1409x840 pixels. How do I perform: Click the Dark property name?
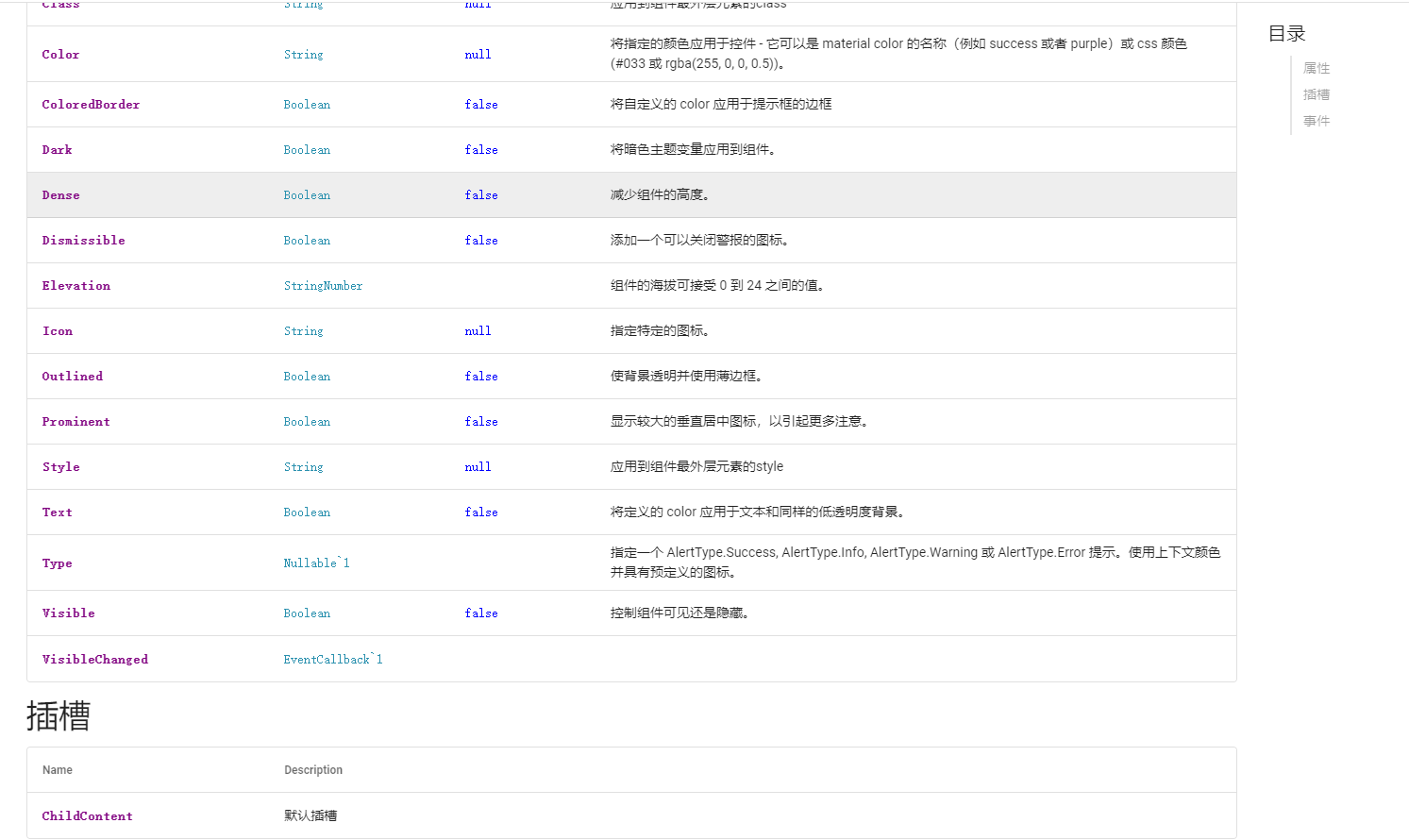[x=57, y=150]
